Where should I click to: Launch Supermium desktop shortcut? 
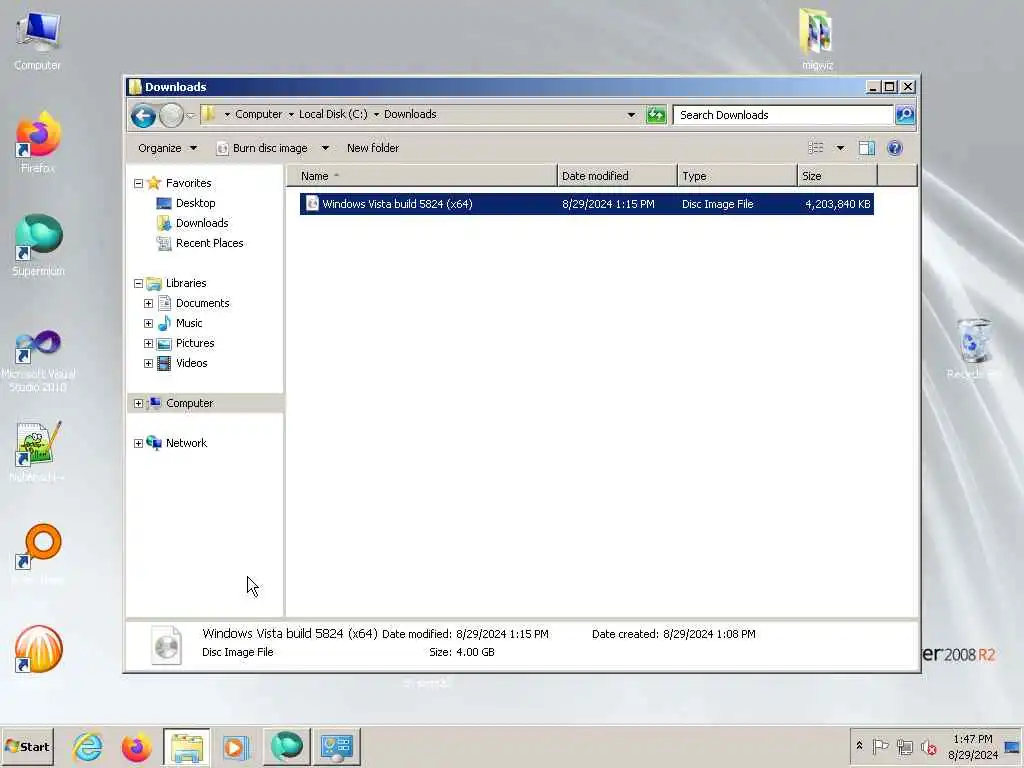(x=38, y=246)
